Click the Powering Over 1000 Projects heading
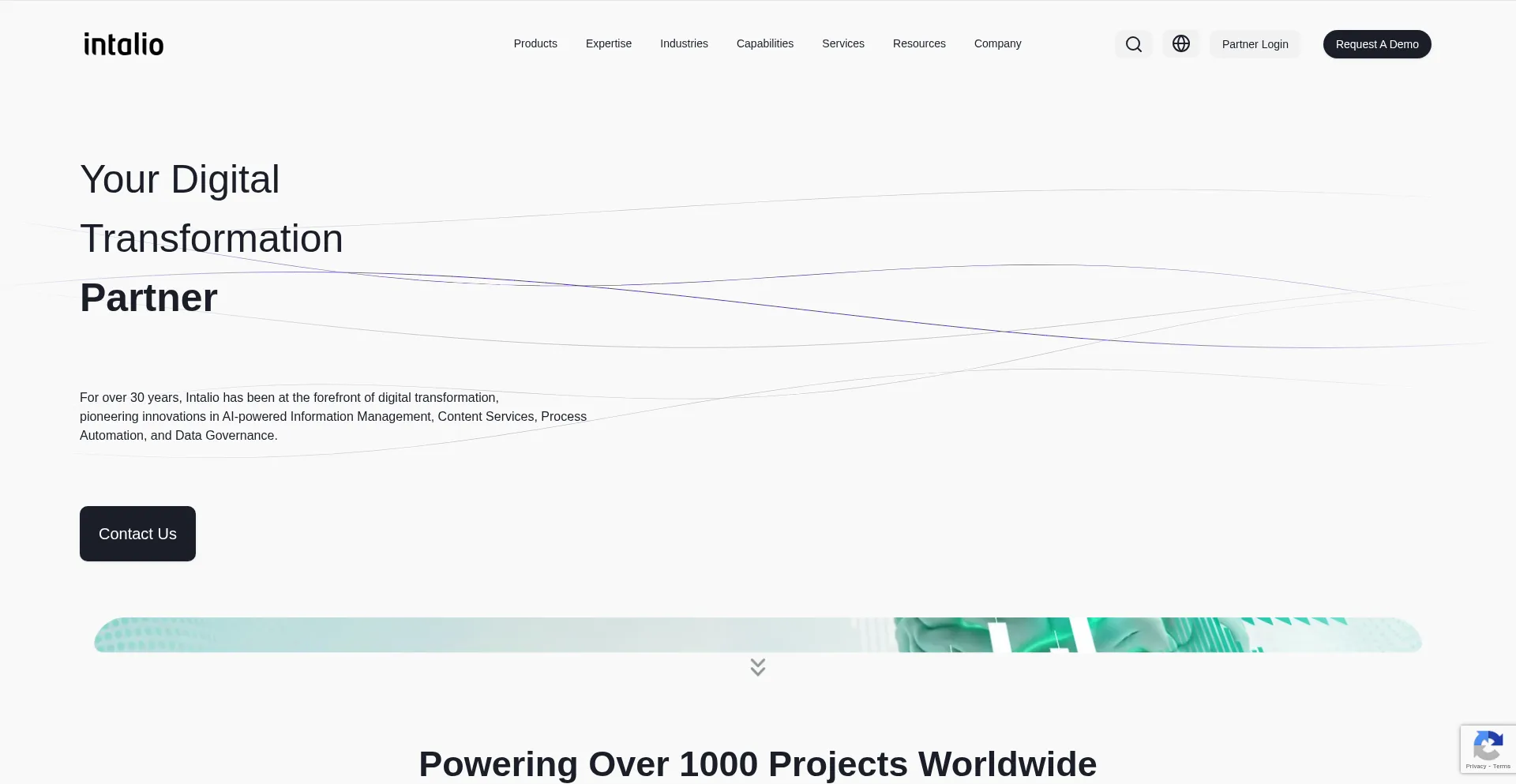 click(x=757, y=763)
